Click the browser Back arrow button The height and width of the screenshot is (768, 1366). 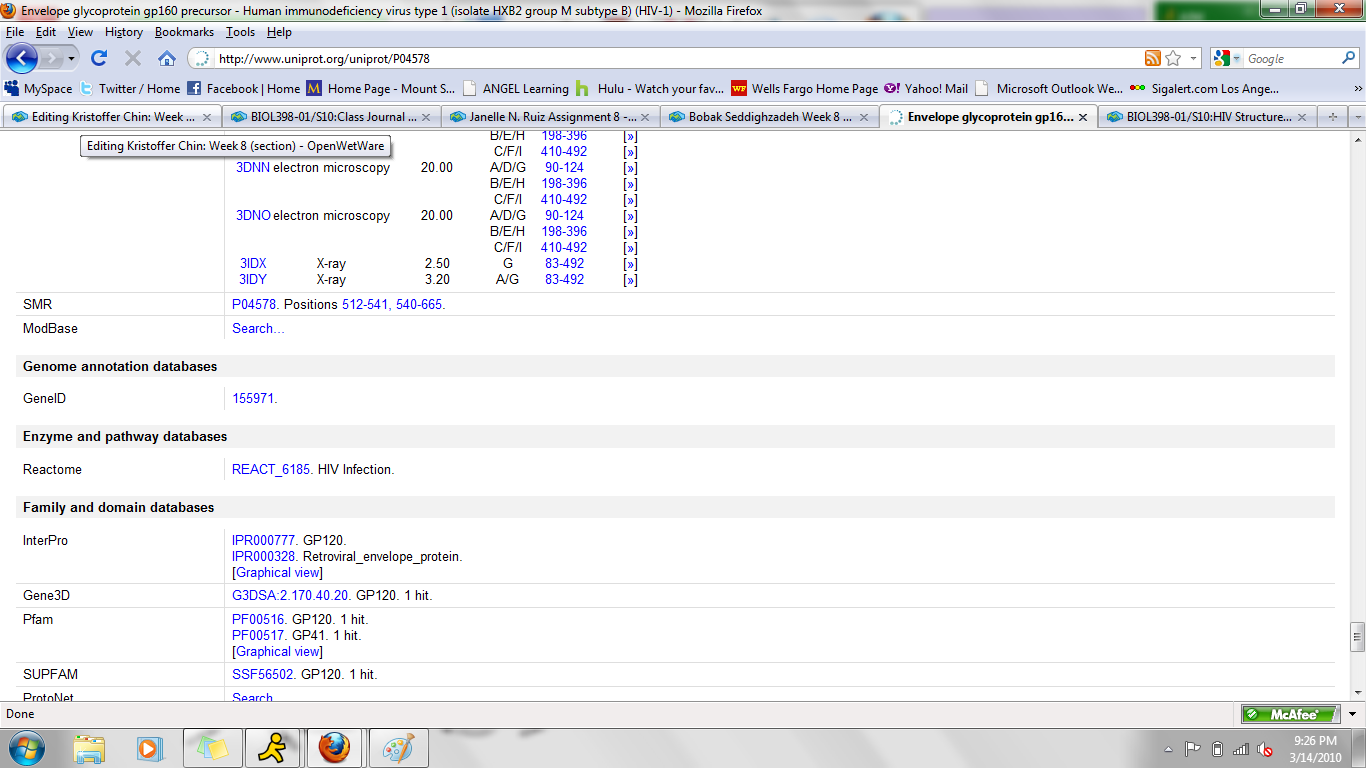click(22, 58)
